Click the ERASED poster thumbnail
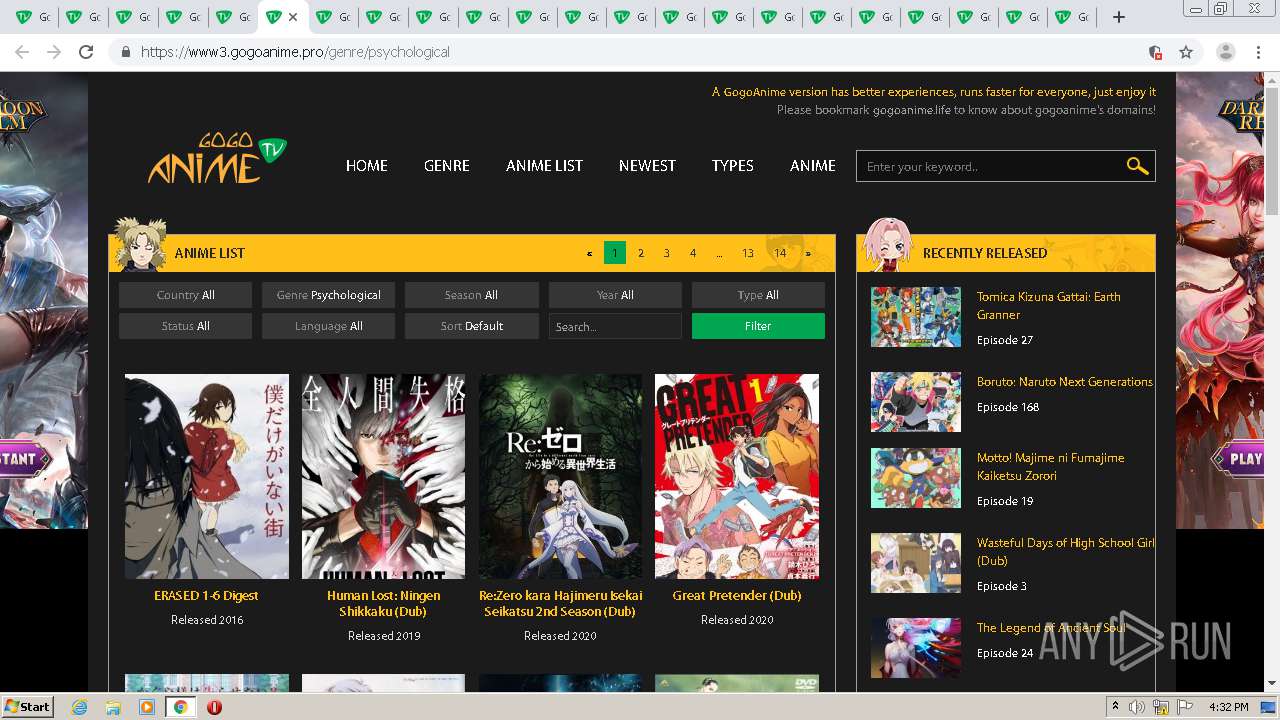Image resolution: width=1280 pixels, height=720 pixels. pyautogui.click(x=207, y=476)
